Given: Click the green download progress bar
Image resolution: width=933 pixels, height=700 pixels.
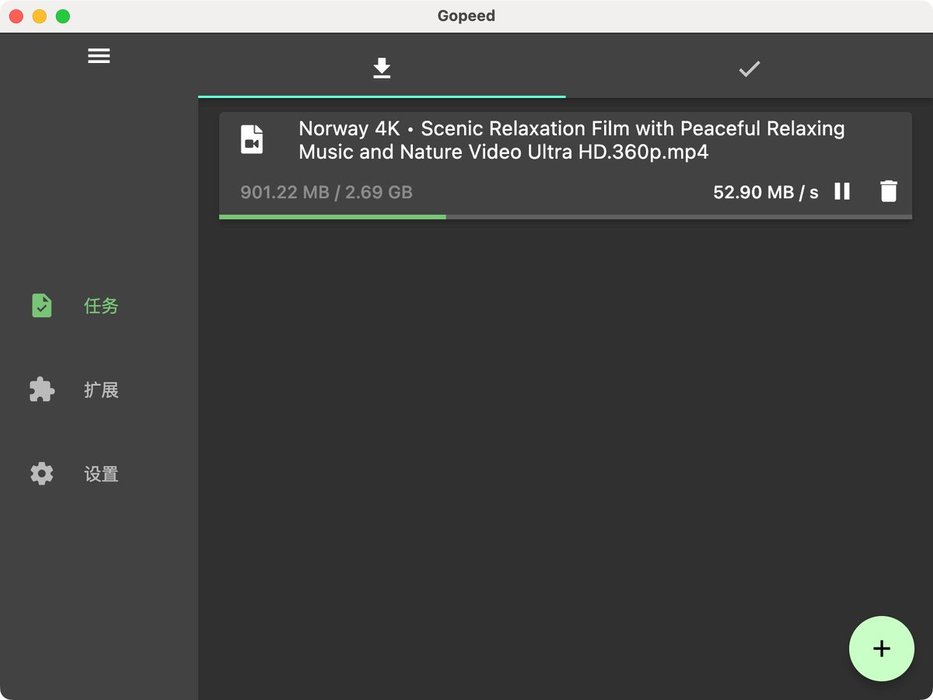Looking at the screenshot, I should pos(332,216).
